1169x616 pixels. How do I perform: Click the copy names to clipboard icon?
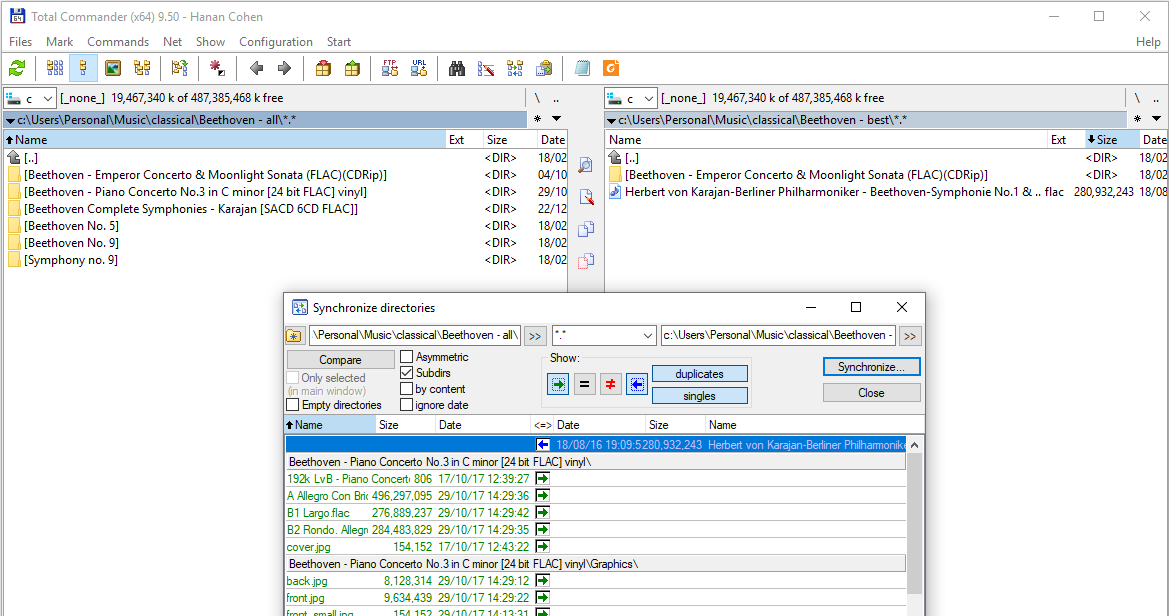tap(544, 69)
